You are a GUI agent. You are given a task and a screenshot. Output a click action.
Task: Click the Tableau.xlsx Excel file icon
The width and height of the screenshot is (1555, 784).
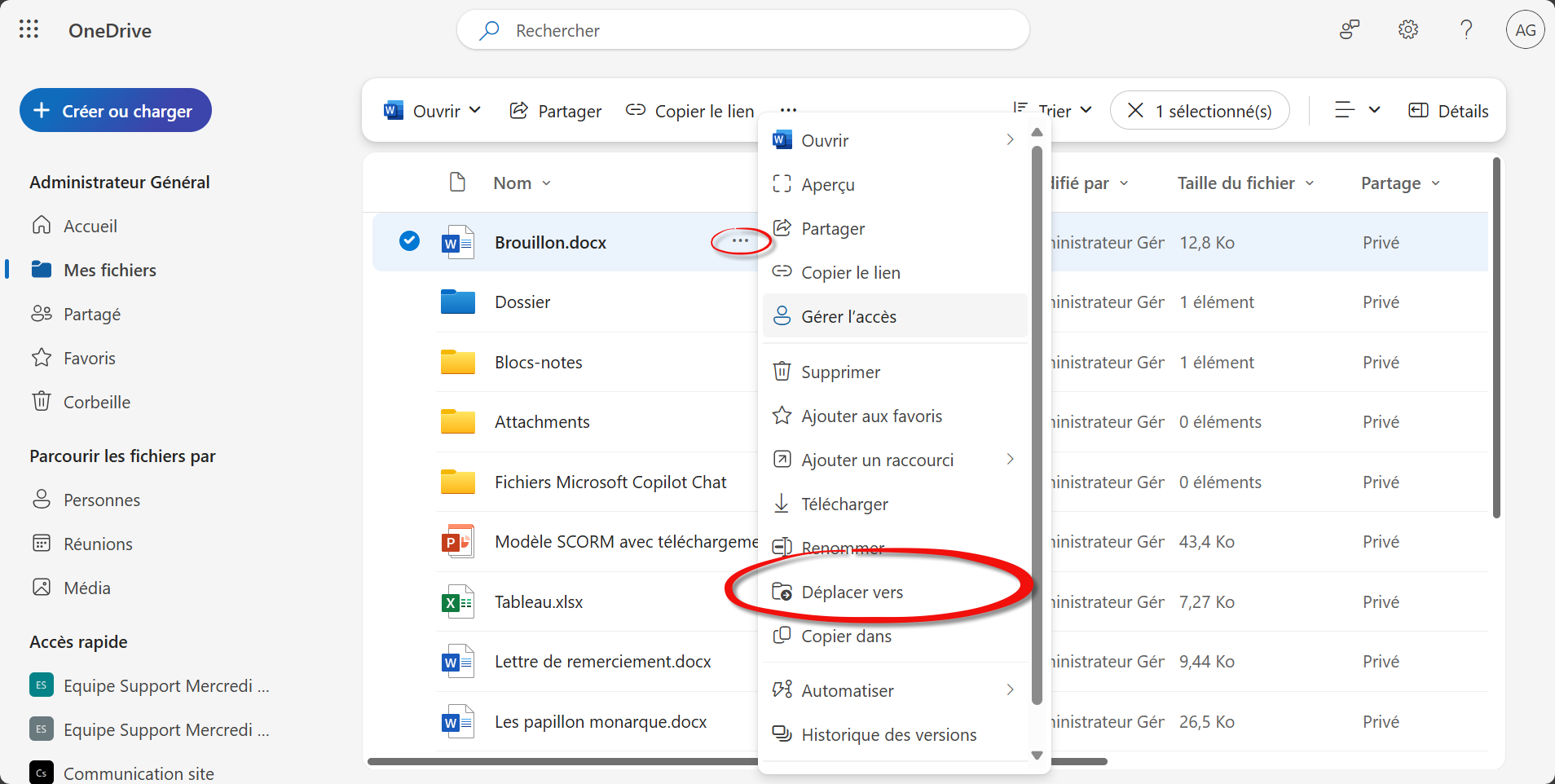(x=457, y=602)
